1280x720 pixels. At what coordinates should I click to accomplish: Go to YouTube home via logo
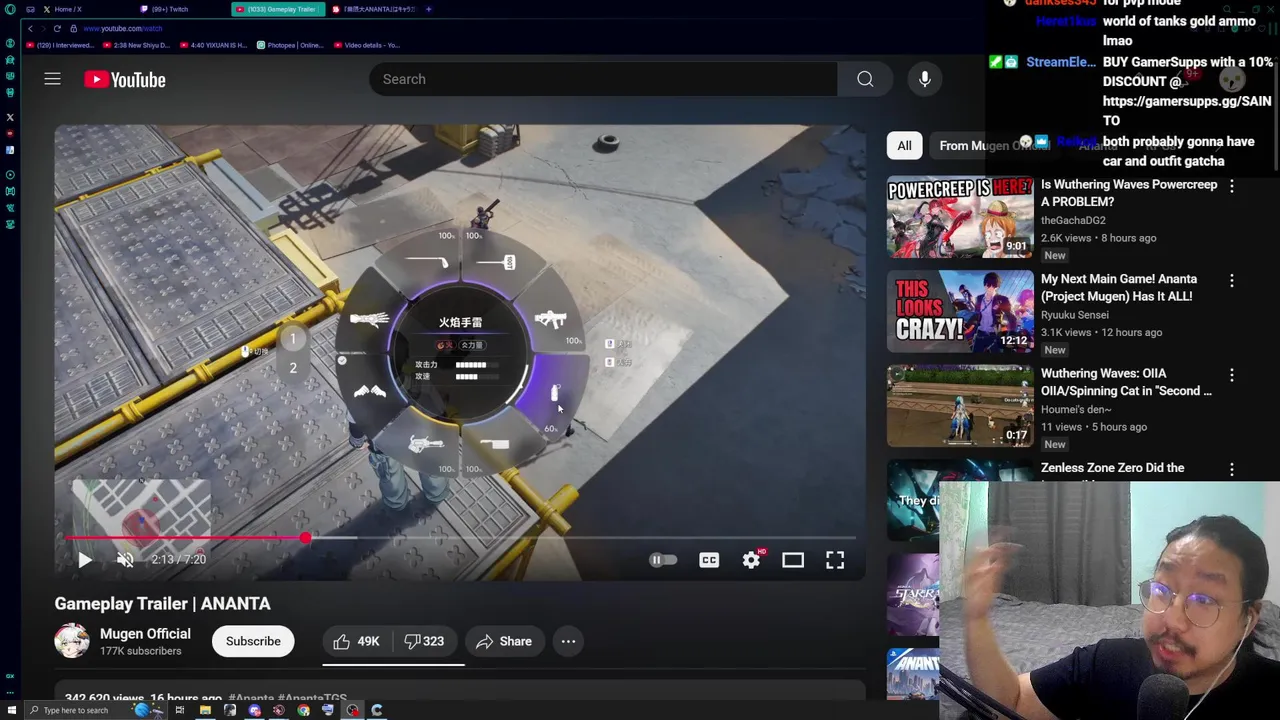(125, 80)
